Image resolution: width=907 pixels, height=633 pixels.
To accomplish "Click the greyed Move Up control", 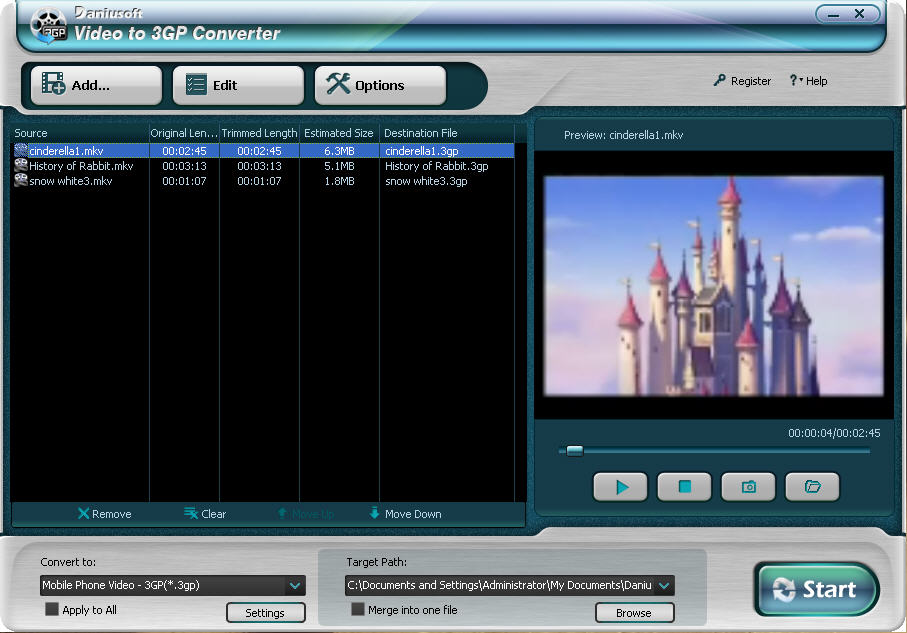I will [x=305, y=514].
